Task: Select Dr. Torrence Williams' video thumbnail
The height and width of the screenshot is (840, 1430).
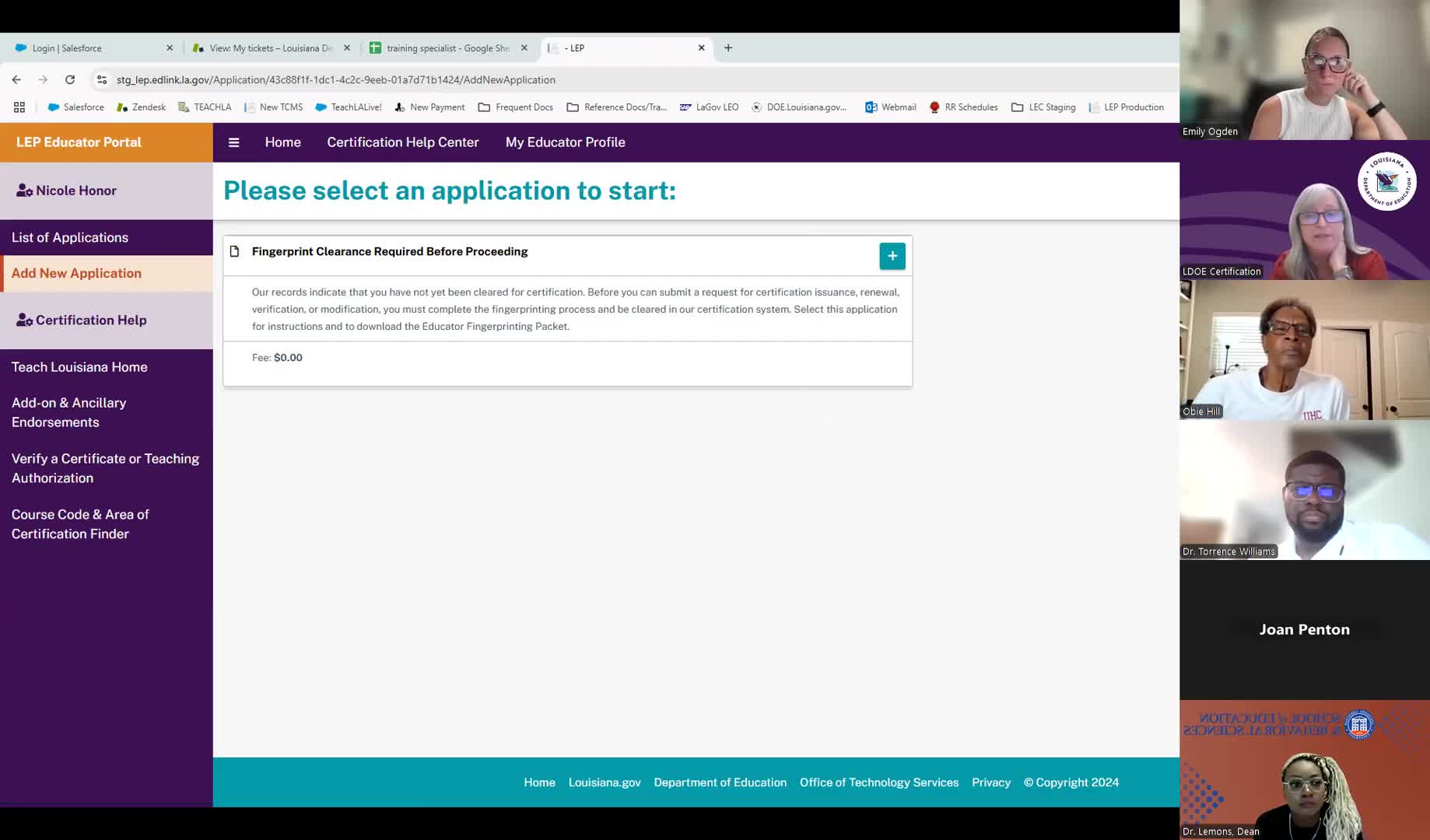Action: 1305,490
